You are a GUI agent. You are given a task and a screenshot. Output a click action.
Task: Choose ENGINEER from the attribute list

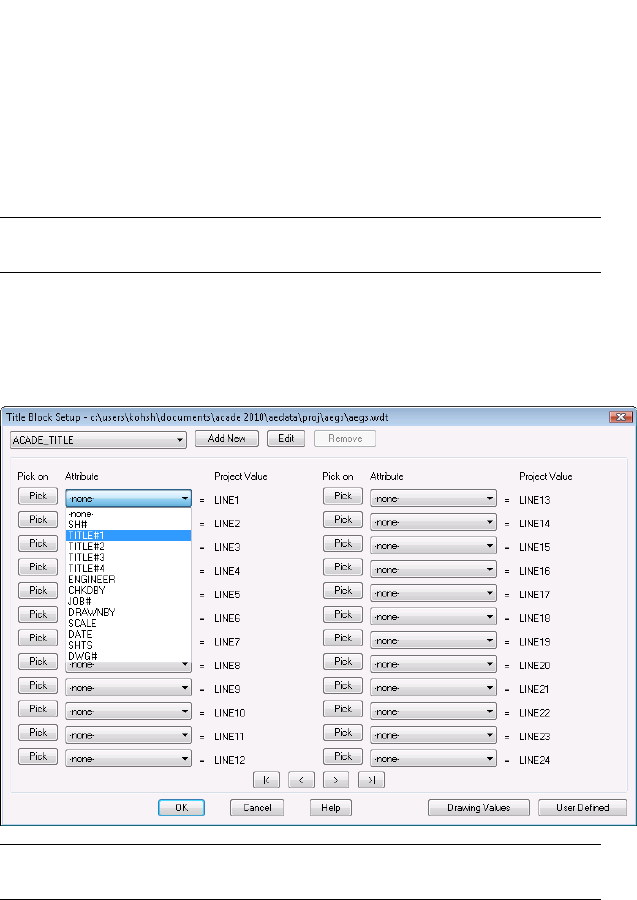[129, 579]
